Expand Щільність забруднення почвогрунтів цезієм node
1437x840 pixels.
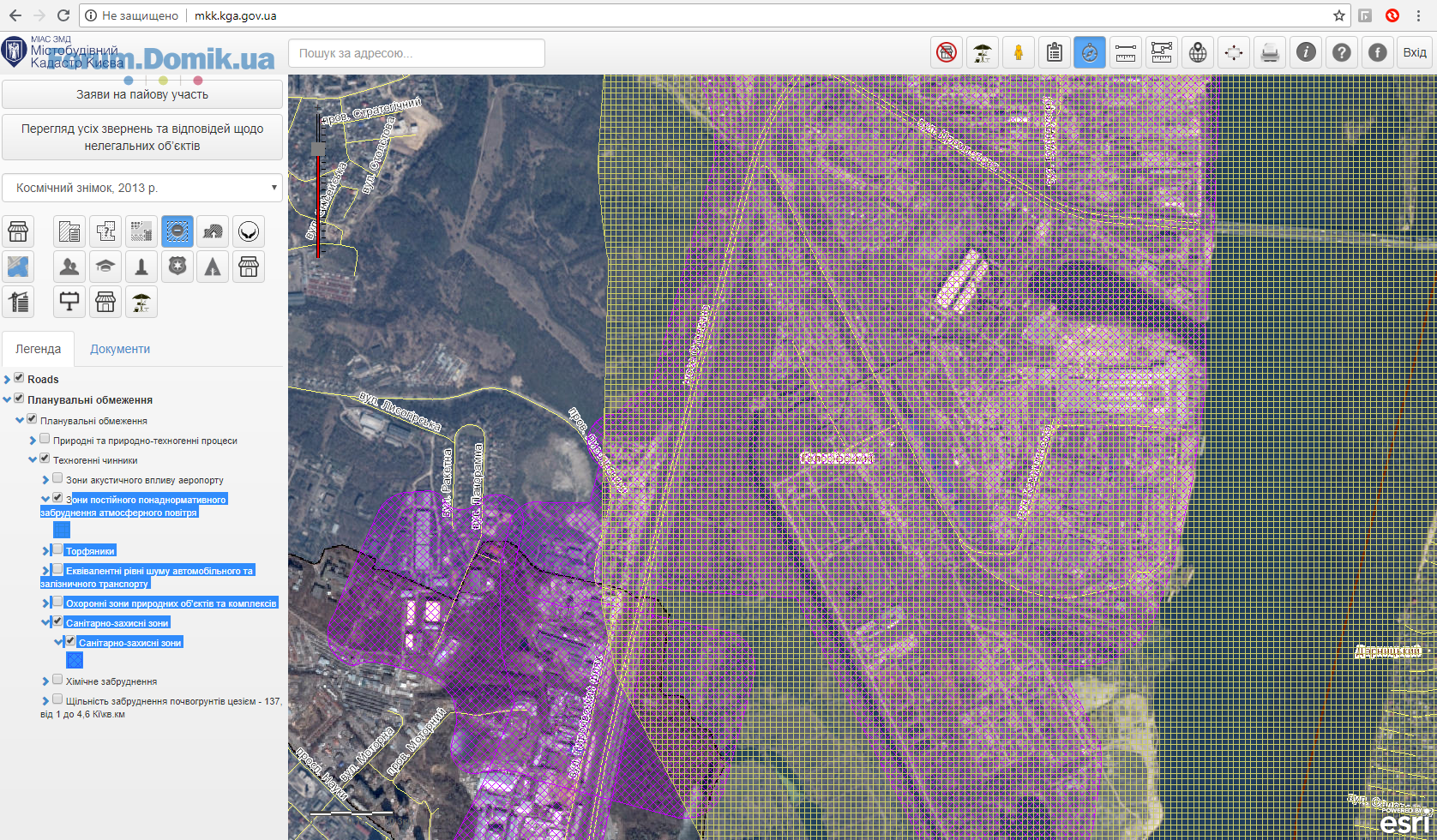coord(45,701)
